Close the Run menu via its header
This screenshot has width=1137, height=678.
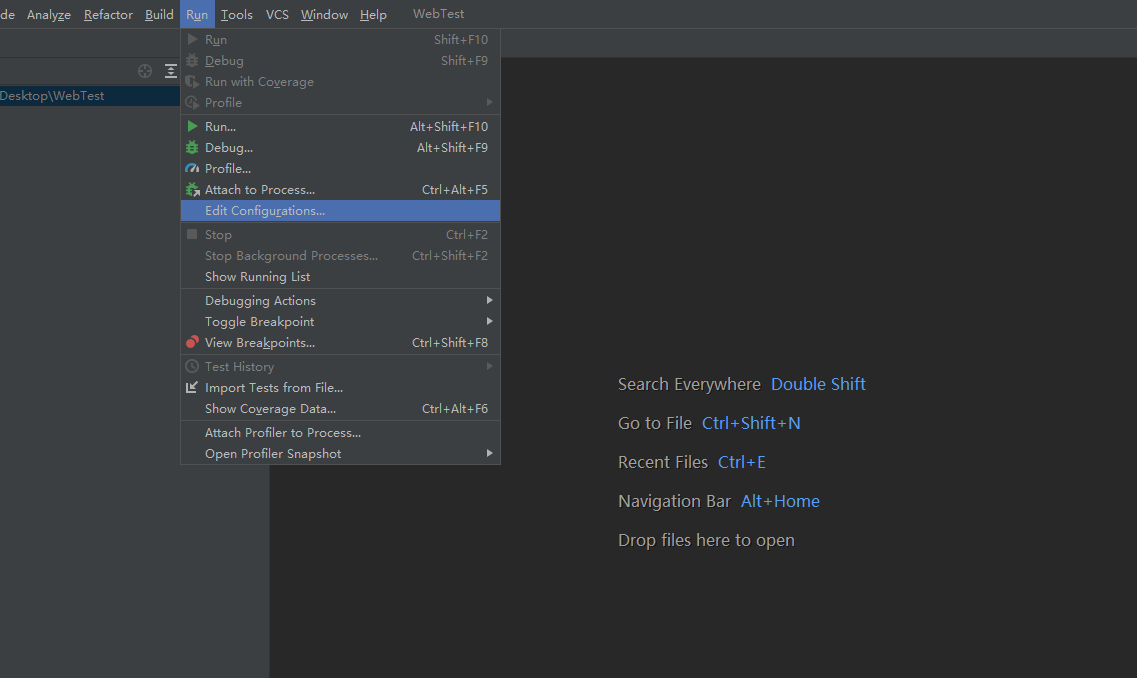pos(197,15)
